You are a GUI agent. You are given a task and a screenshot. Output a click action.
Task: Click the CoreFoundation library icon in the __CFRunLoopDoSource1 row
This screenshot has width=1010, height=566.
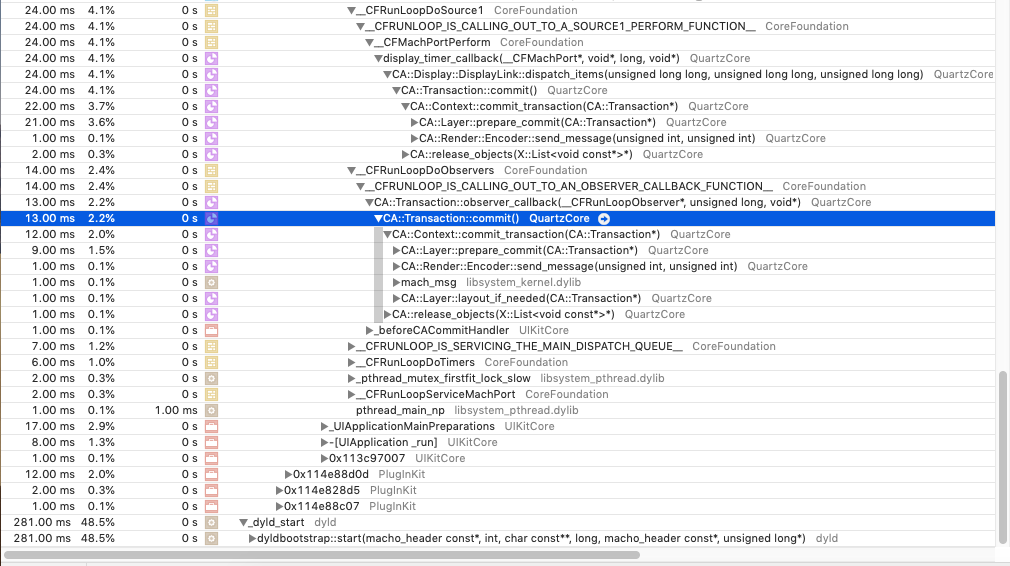(x=211, y=10)
